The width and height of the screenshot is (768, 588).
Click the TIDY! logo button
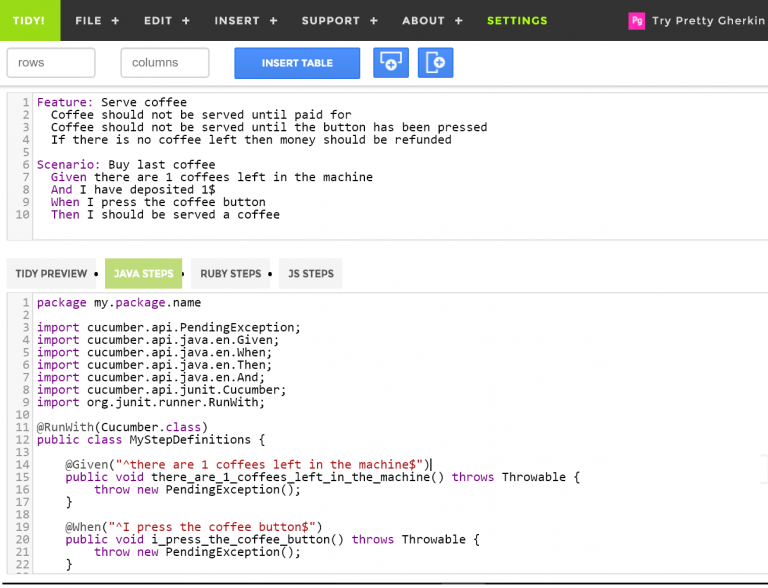(x=30, y=20)
